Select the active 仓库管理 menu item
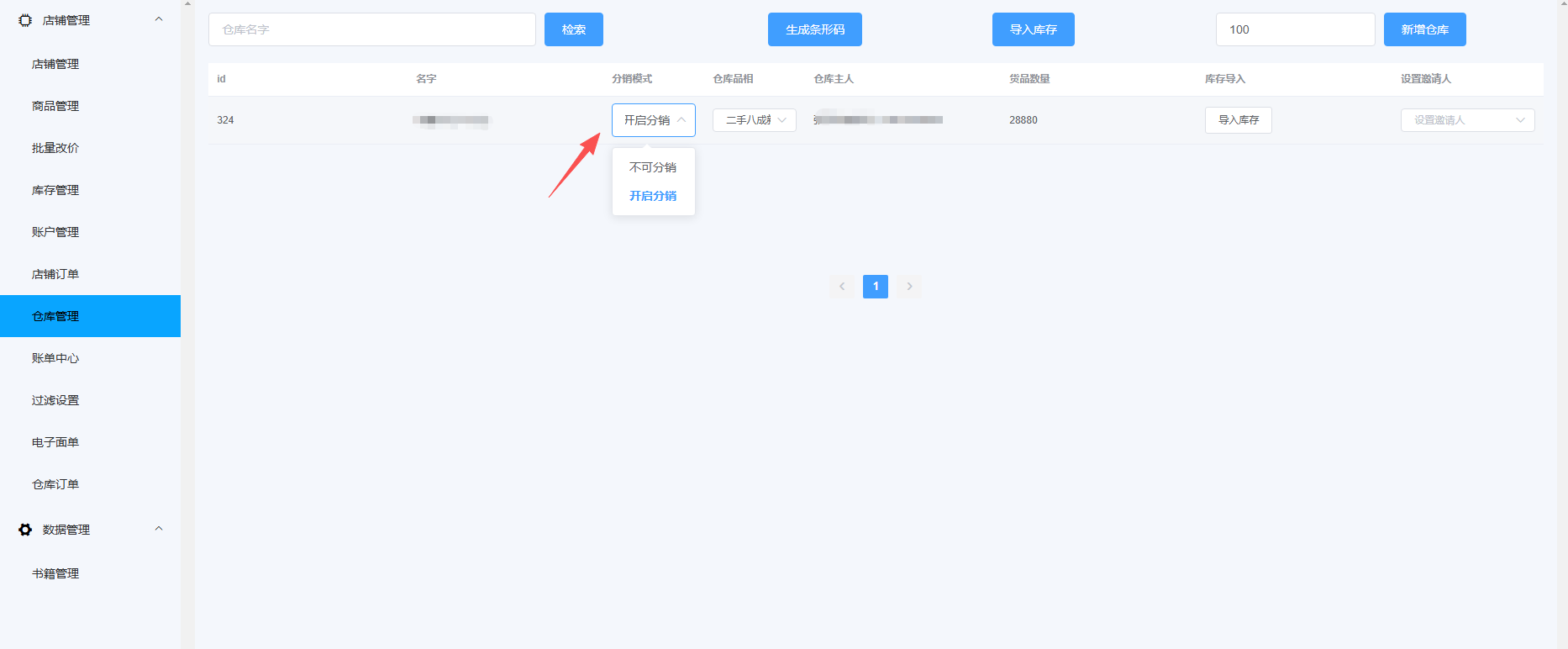The image size is (1568, 649). 90,316
